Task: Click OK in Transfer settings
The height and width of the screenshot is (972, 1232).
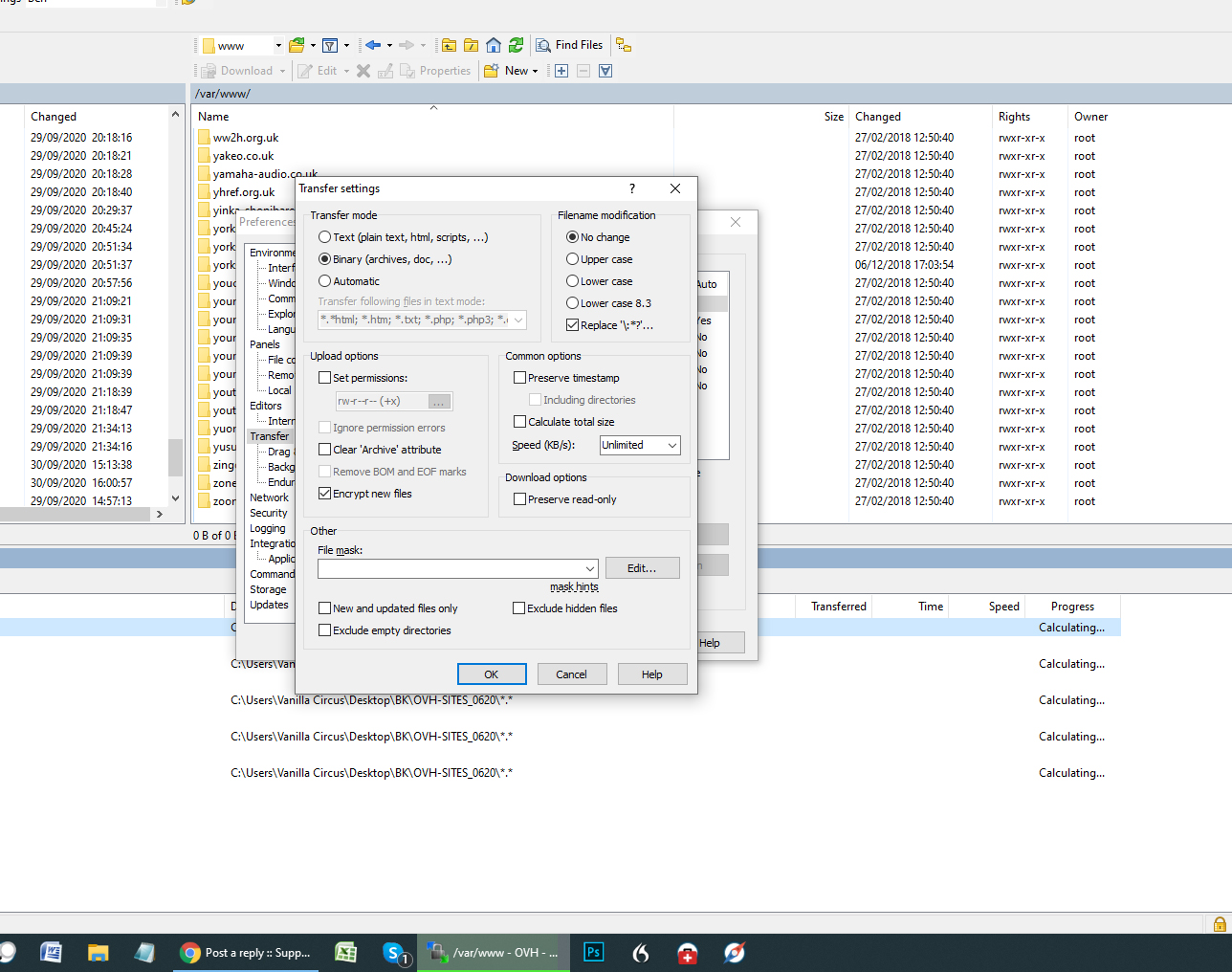Action: [x=492, y=674]
